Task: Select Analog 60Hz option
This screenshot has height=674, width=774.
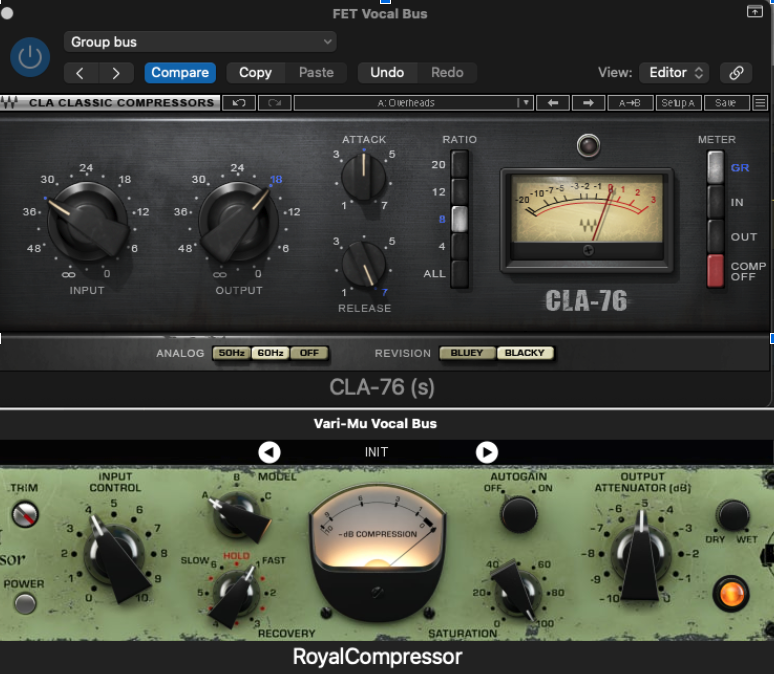Action: click(x=270, y=353)
